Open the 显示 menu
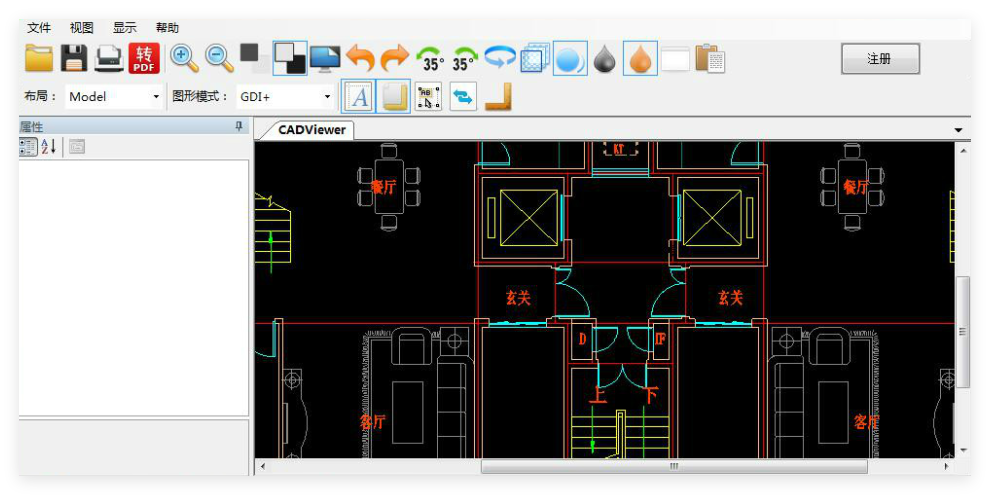 [x=124, y=28]
